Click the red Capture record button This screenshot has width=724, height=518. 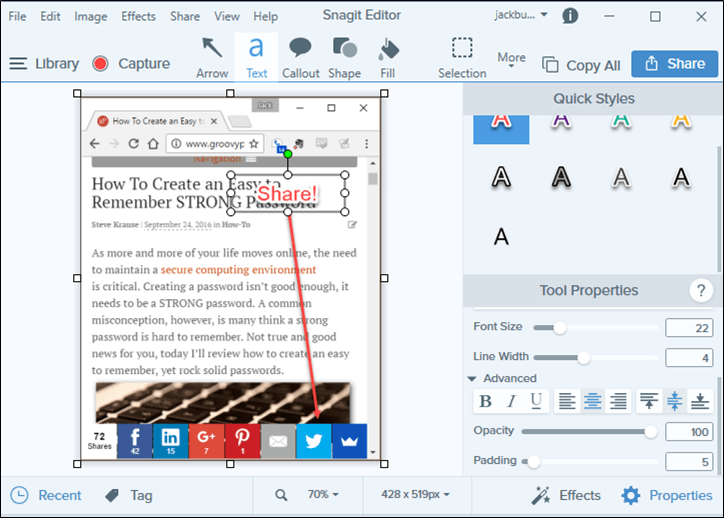tap(100, 63)
